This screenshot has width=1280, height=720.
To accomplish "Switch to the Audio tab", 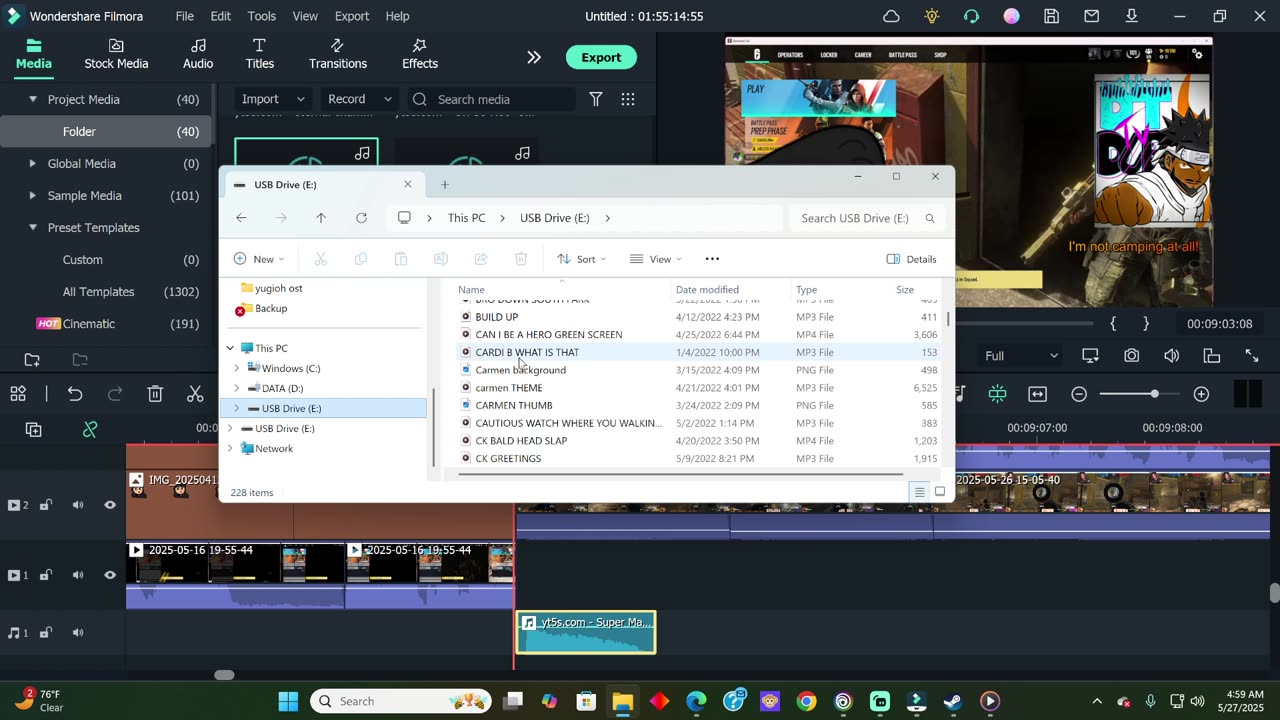I will point(198,54).
